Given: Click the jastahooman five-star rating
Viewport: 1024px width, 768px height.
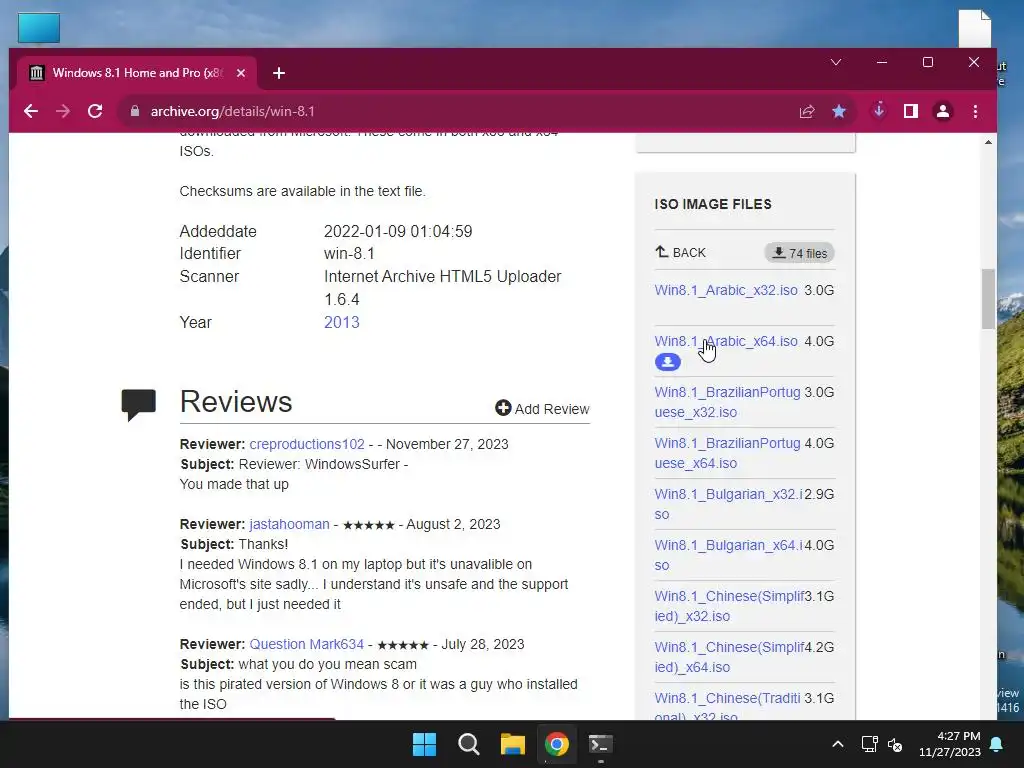Looking at the screenshot, I should (368, 525).
